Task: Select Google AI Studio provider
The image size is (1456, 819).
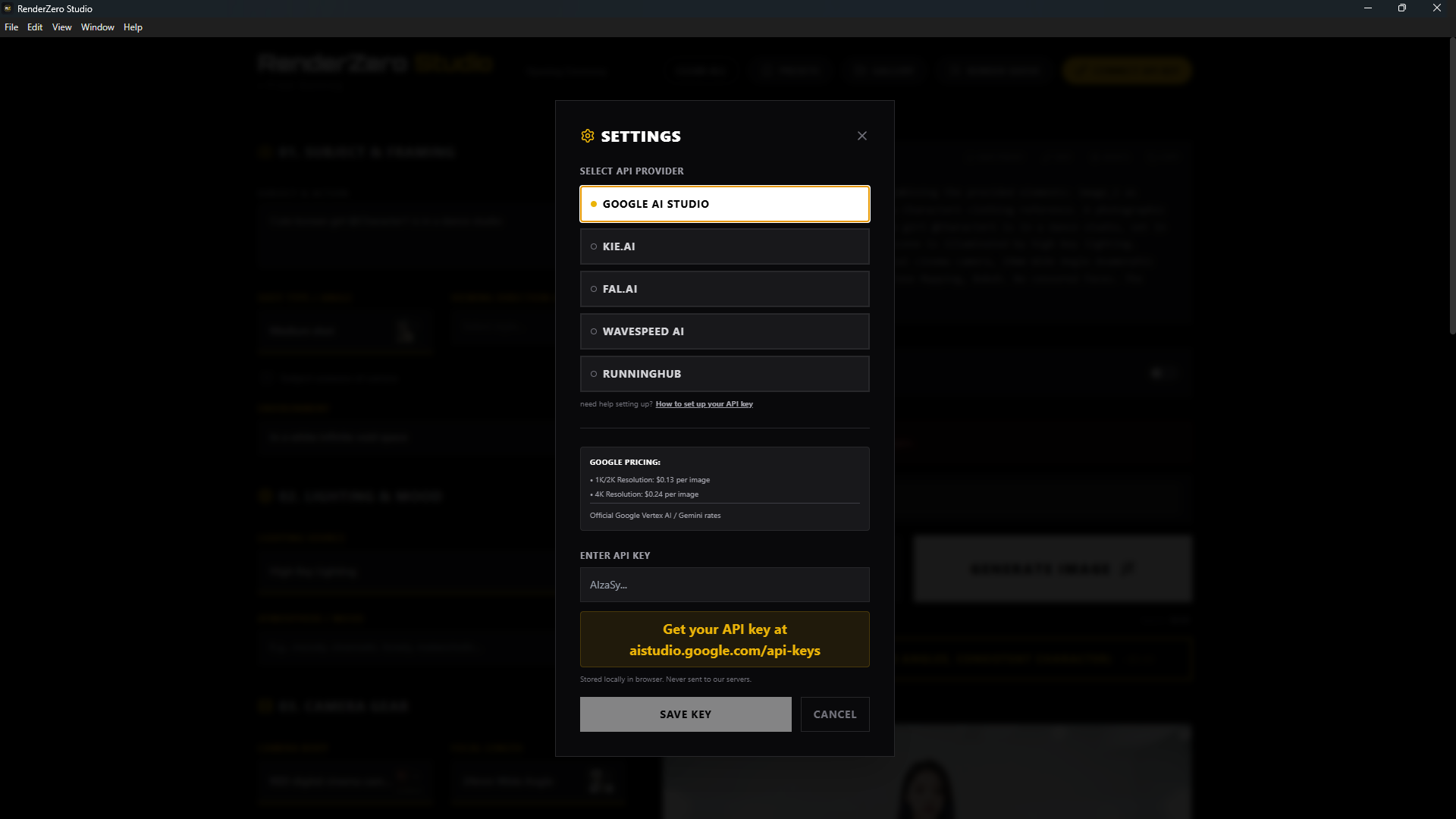Action: 724,204
